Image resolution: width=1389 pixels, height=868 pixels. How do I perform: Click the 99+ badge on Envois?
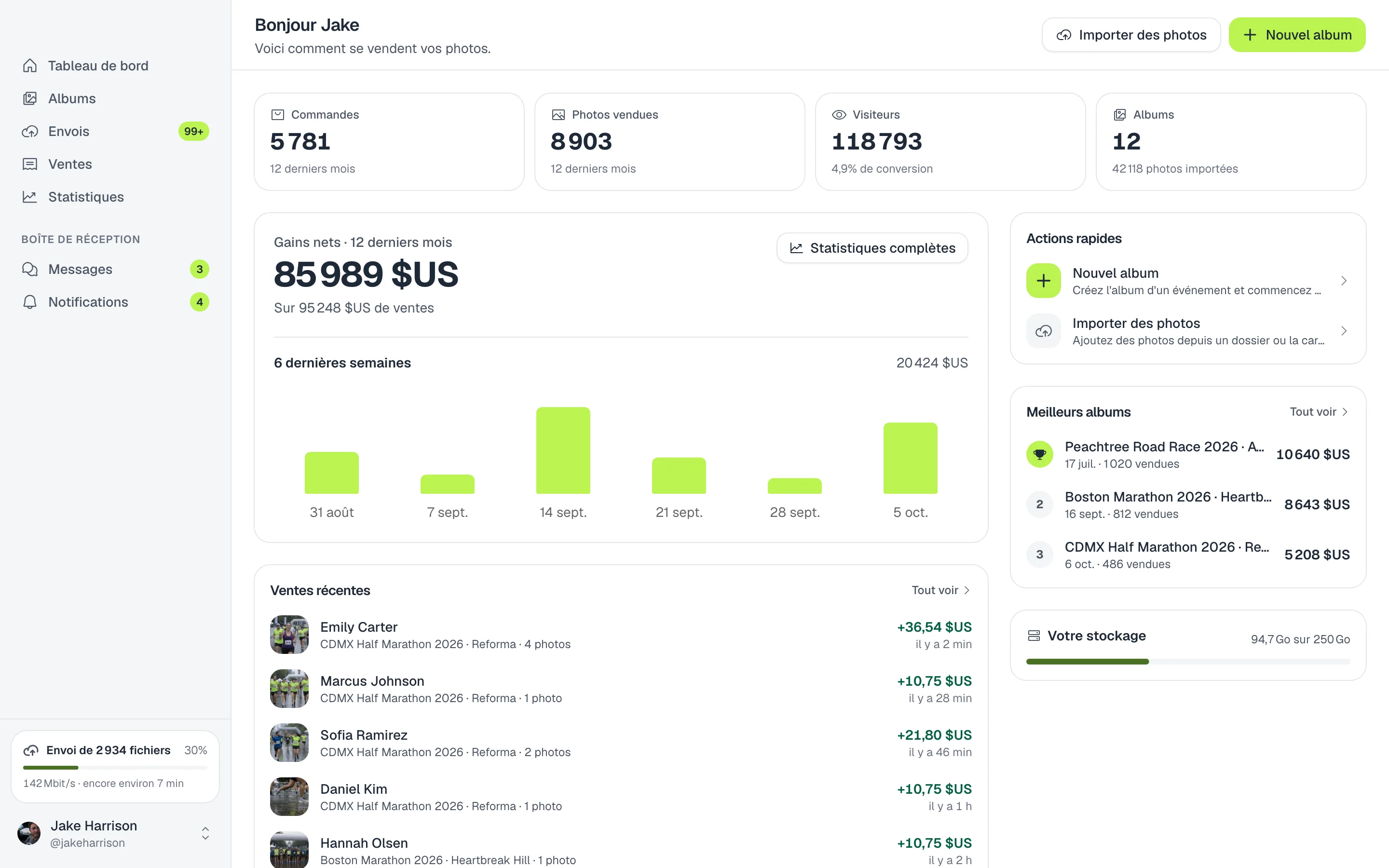click(x=193, y=132)
